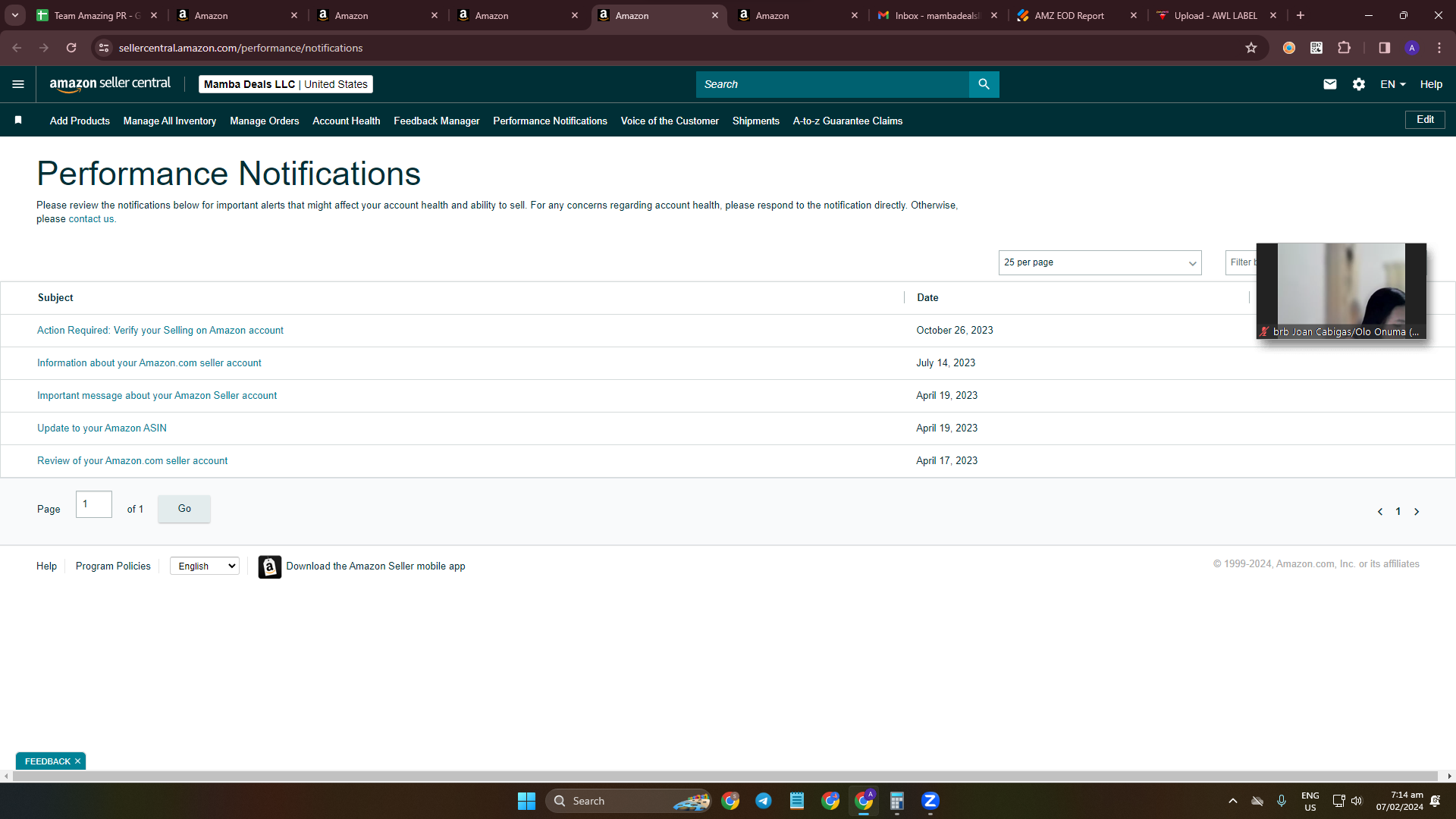Click the Amazon Seller Central logo
The height and width of the screenshot is (819, 1456).
pos(110,84)
